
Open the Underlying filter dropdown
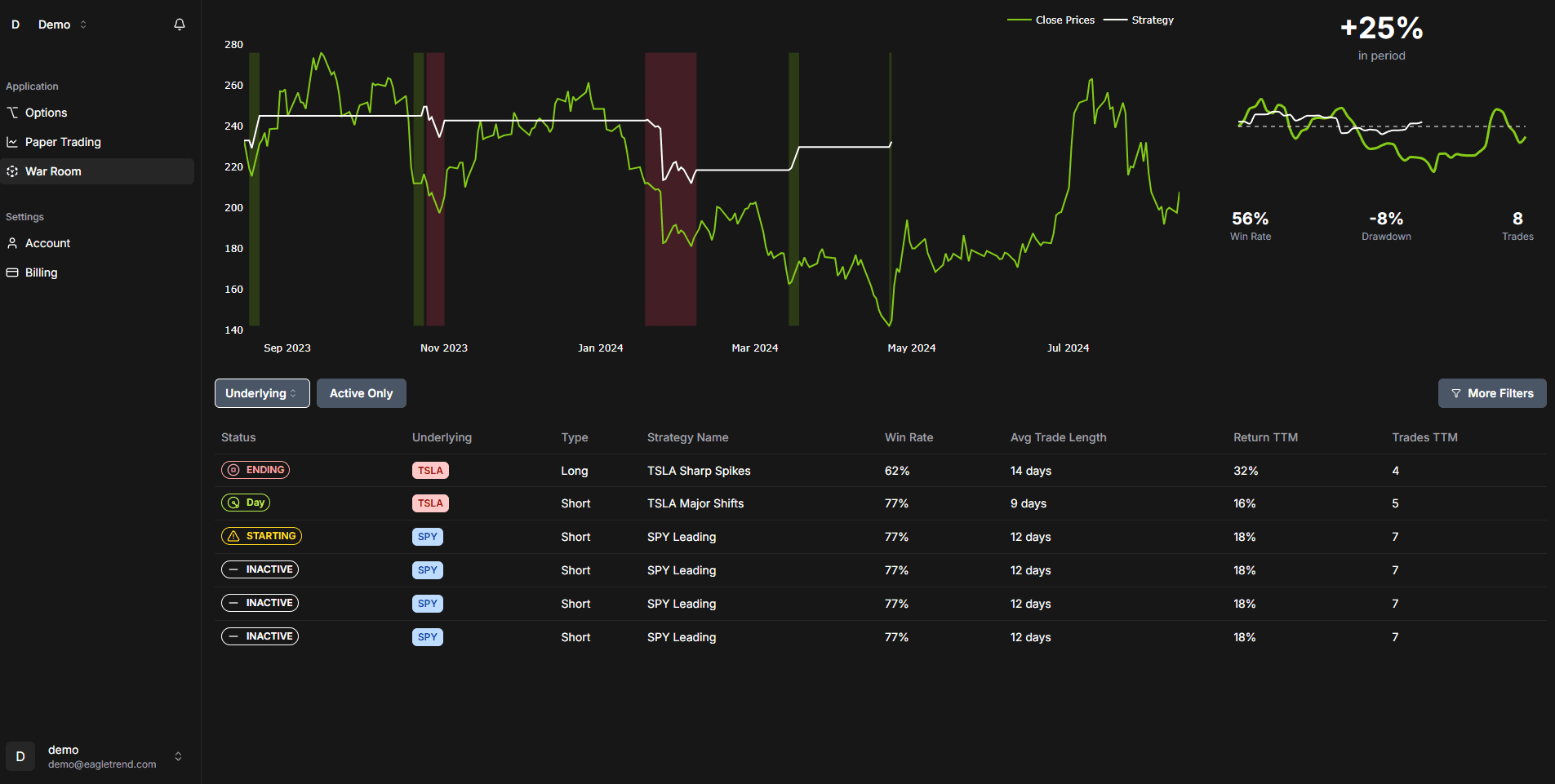pyautogui.click(x=262, y=393)
